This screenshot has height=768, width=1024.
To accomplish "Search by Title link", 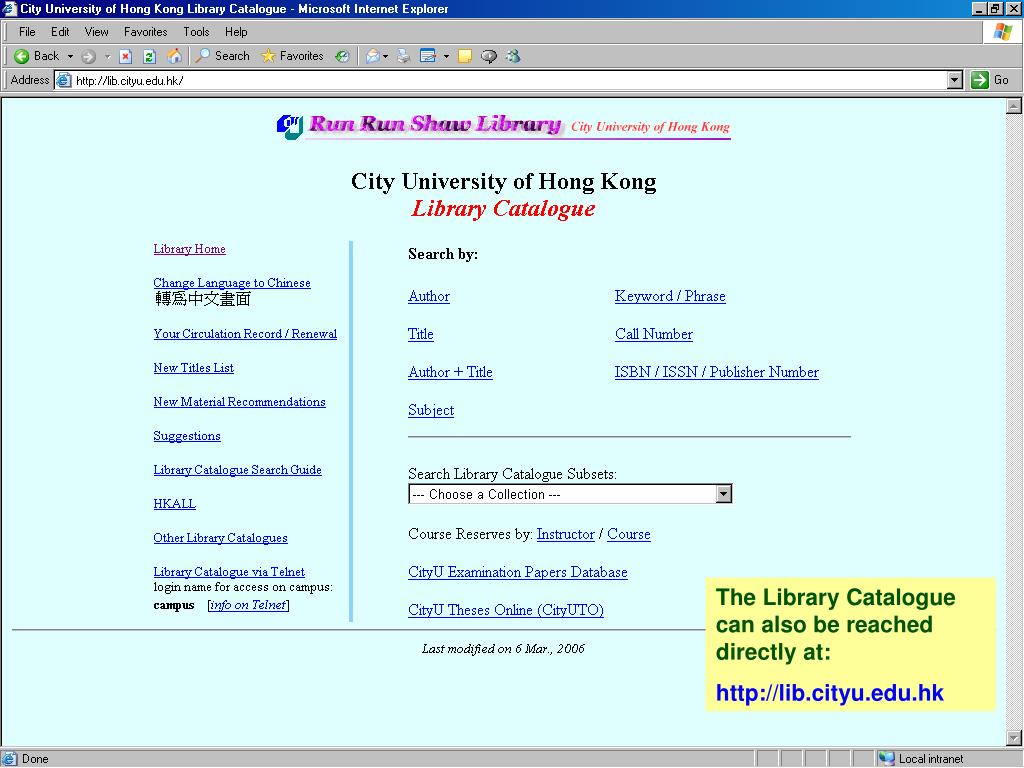I will click(x=421, y=334).
